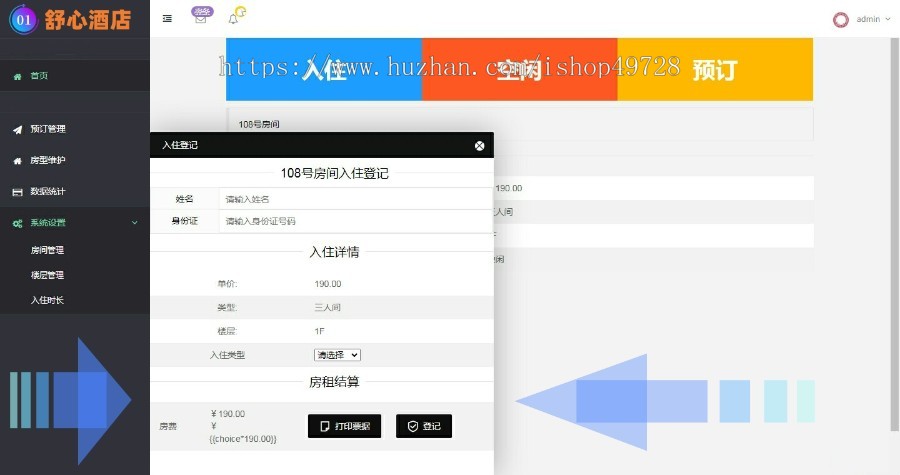
Task: Close the 入住登记 dialog
Action: tap(479, 146)
